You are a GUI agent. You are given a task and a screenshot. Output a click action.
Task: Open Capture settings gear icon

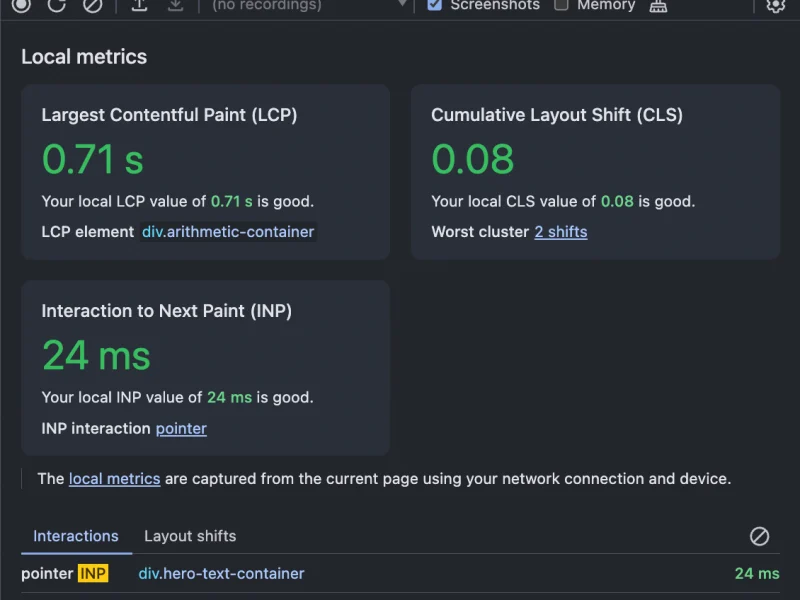775,5
